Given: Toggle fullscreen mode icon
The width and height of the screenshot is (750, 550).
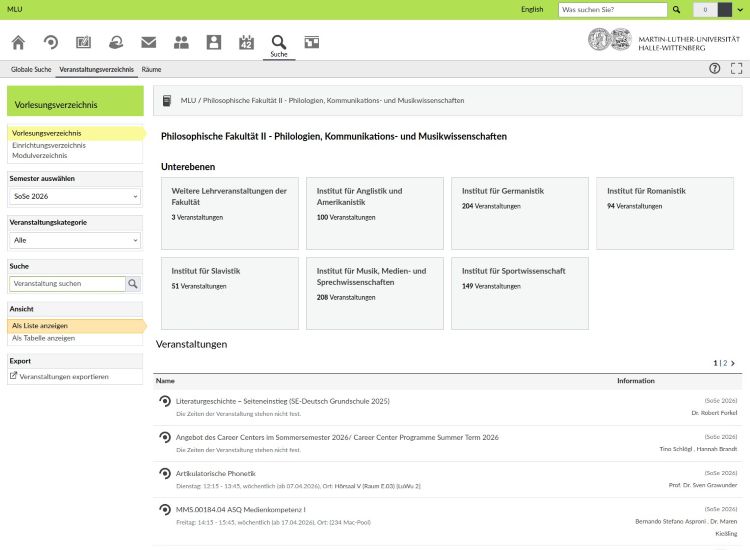Looking at the screenshot, I should (x=737, y=68).
